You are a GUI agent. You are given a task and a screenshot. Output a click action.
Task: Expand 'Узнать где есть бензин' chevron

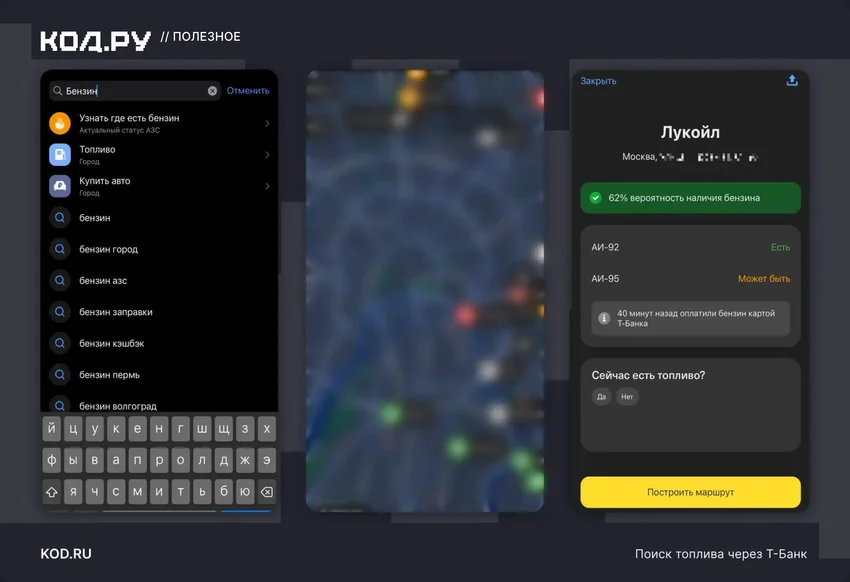pos(267,124)
